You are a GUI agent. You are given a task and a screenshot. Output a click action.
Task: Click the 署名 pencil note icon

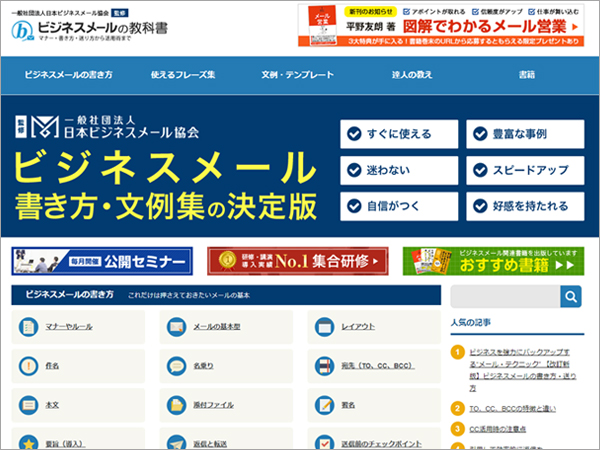(324, 405)
